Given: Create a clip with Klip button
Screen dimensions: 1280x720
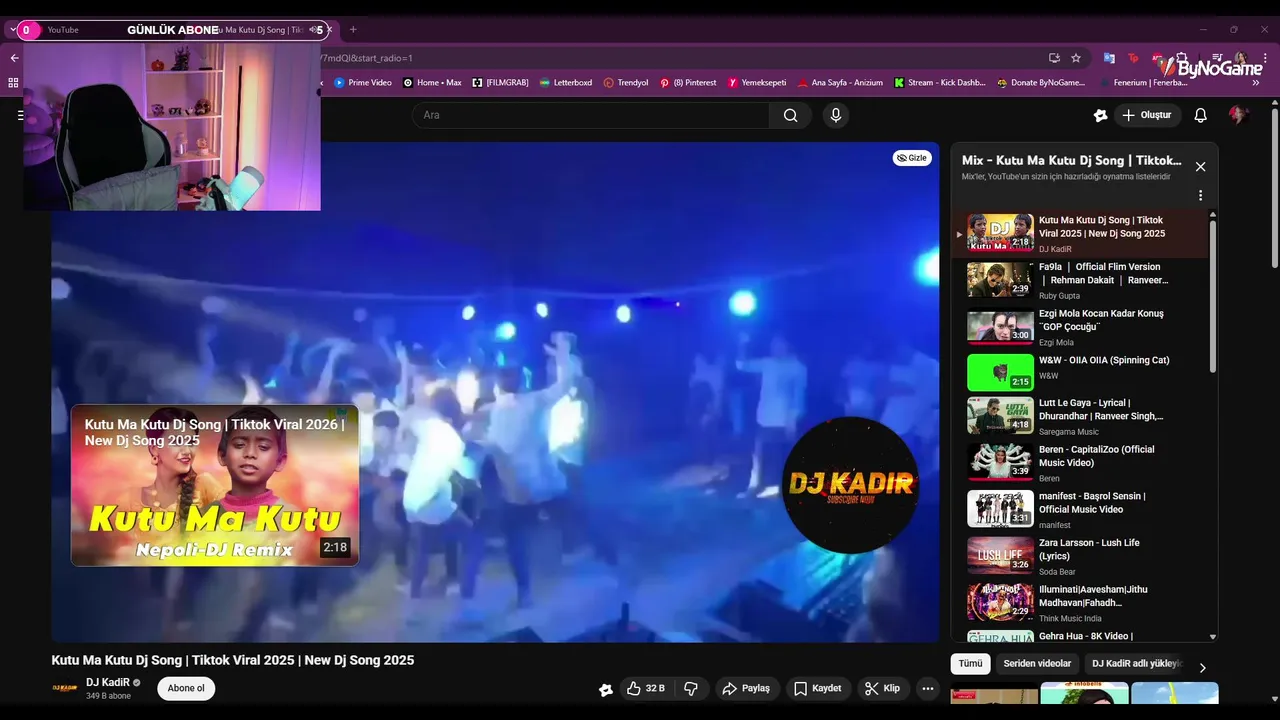Looking at the screenshot, I should tap(883, 689).
